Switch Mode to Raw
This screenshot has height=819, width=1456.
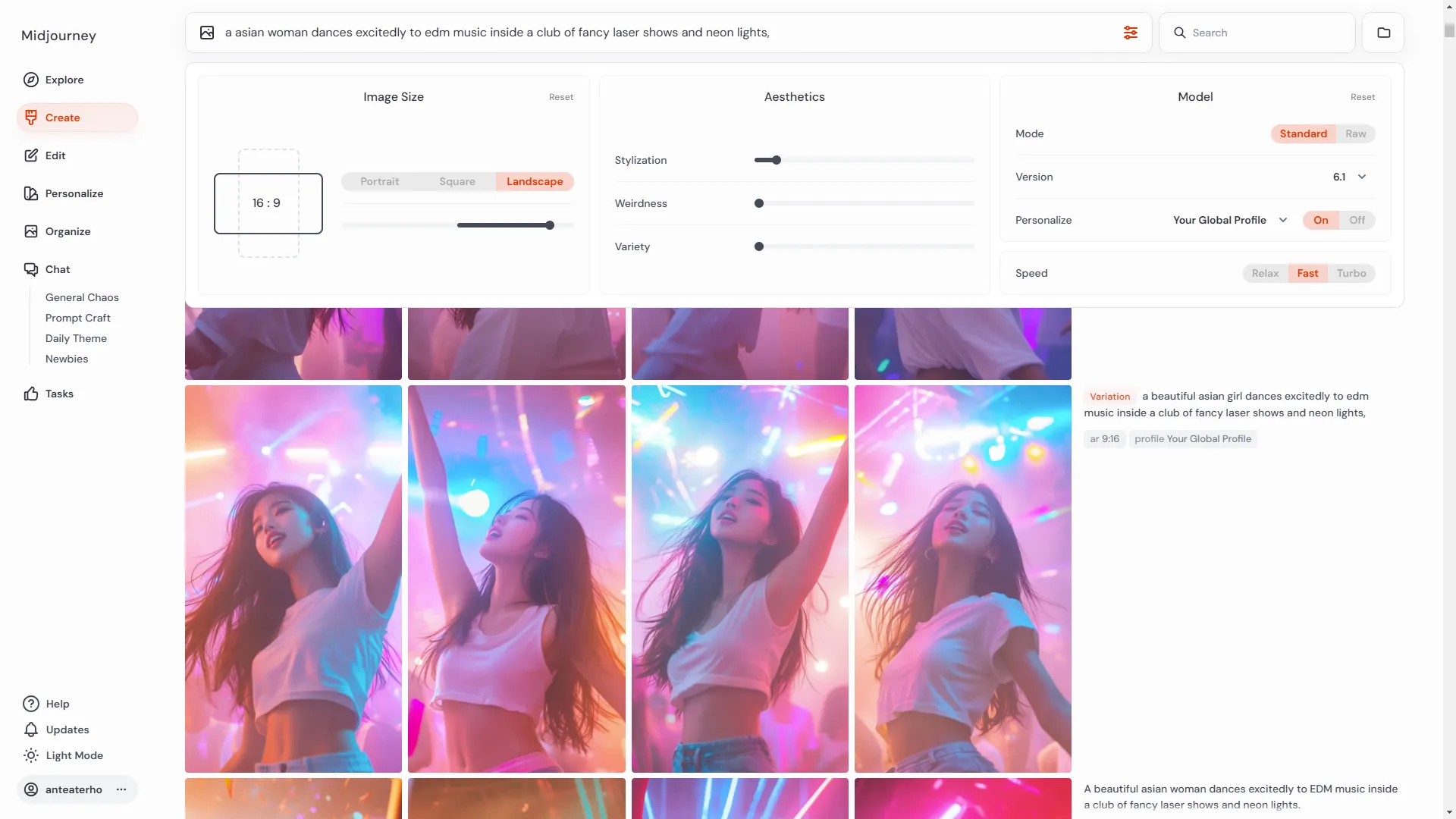click(1355, 133)
